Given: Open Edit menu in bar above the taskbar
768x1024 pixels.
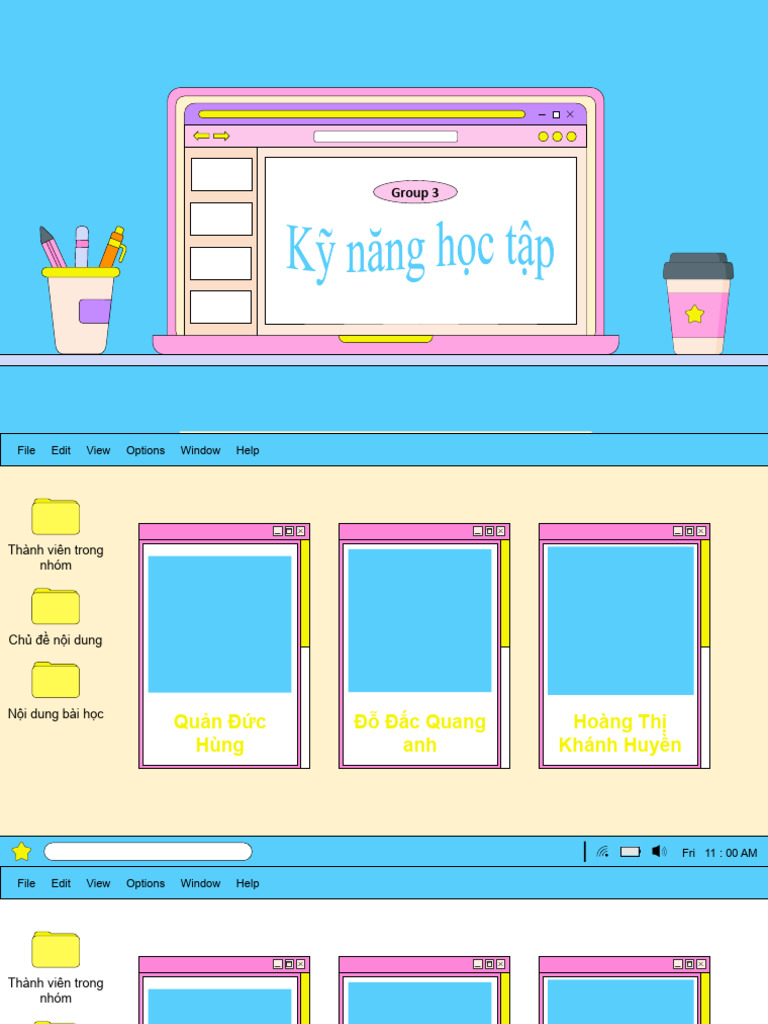Looking at the screenshot, I should point(61,451).
